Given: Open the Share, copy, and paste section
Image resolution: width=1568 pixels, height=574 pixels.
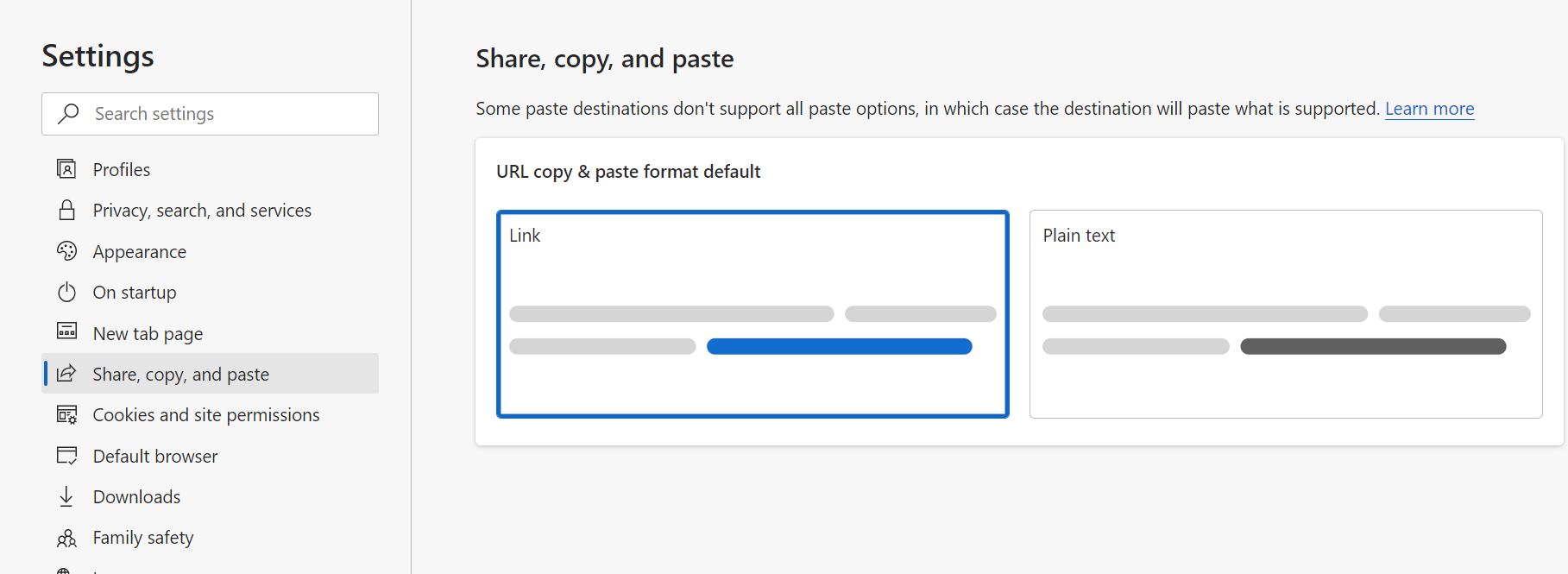Looking at the screenshot, I should pyautogui.click(x=181, y=375).
